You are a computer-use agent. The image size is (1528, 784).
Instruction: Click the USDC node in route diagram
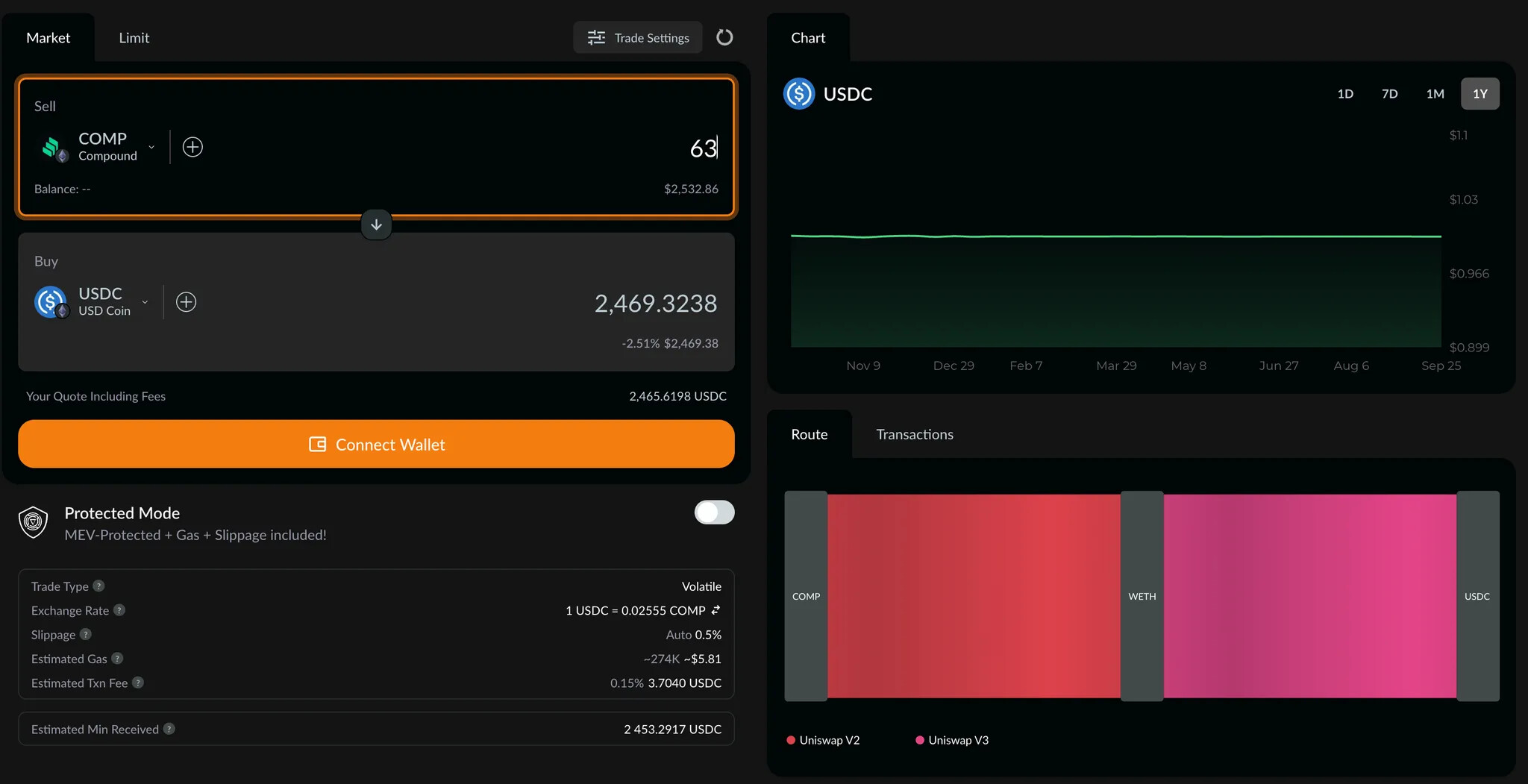1478,596
